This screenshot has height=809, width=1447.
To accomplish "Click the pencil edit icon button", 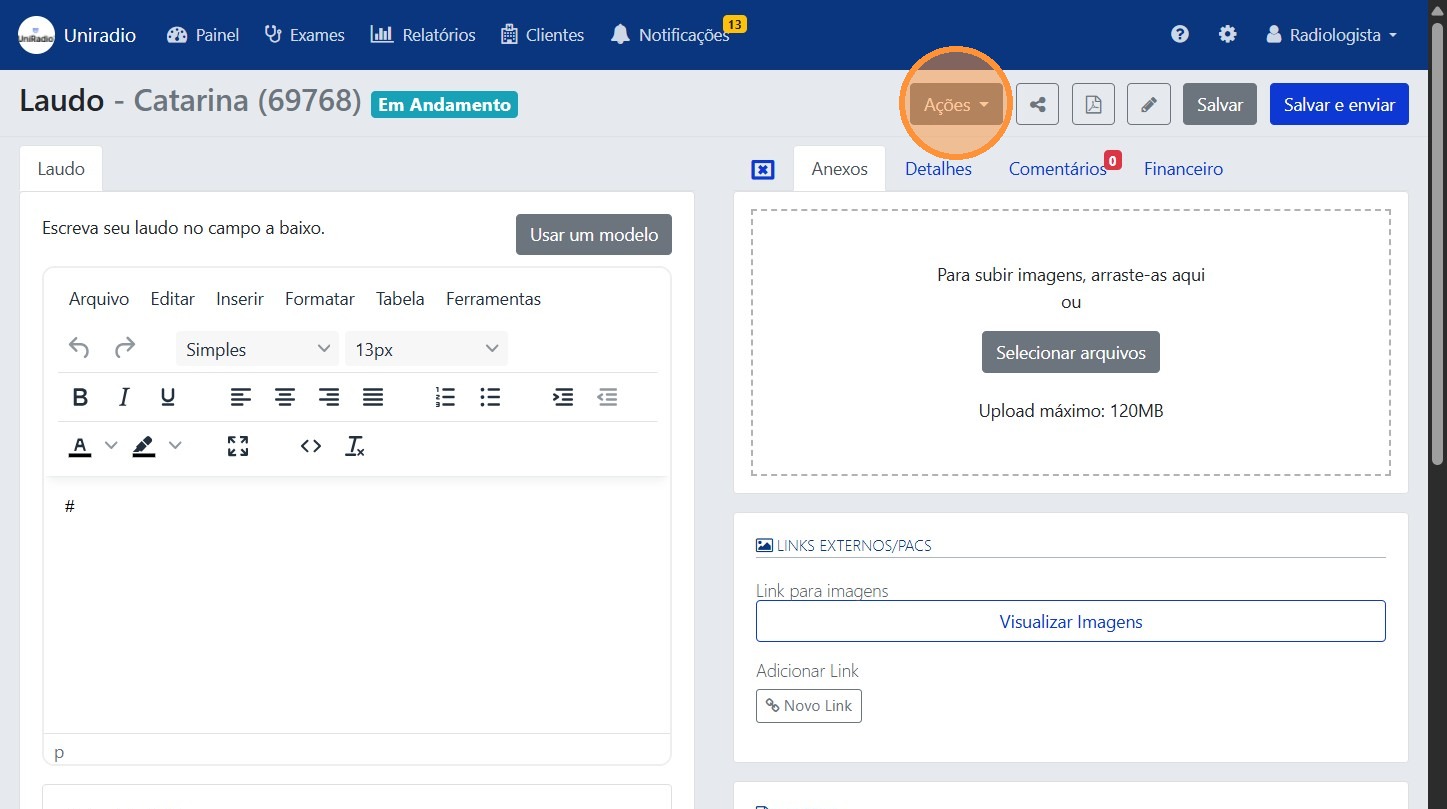I will click(1148, 105).
